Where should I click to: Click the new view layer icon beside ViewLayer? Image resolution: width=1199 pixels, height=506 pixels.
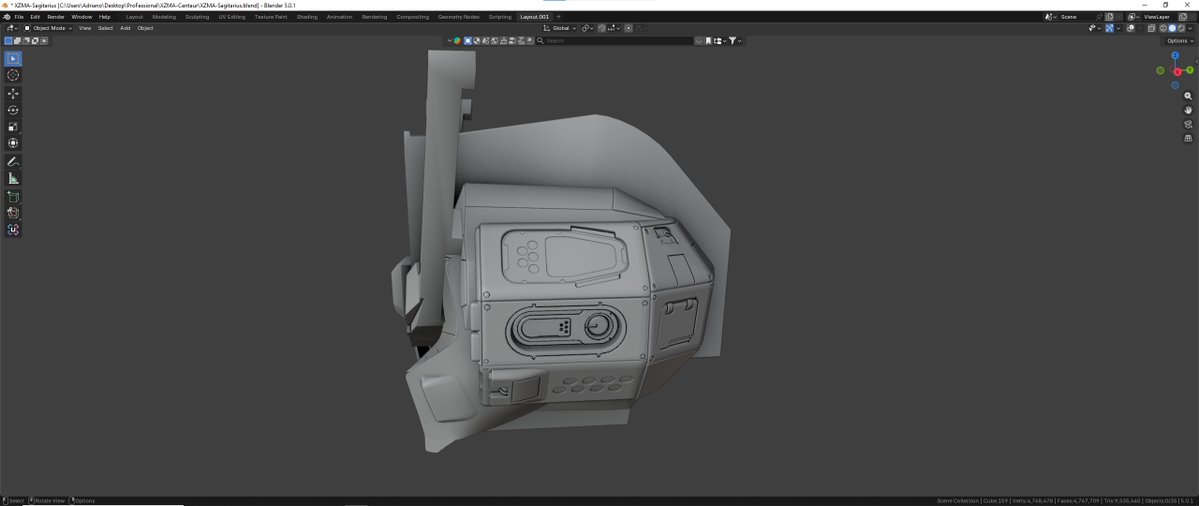coord(1182,17)
